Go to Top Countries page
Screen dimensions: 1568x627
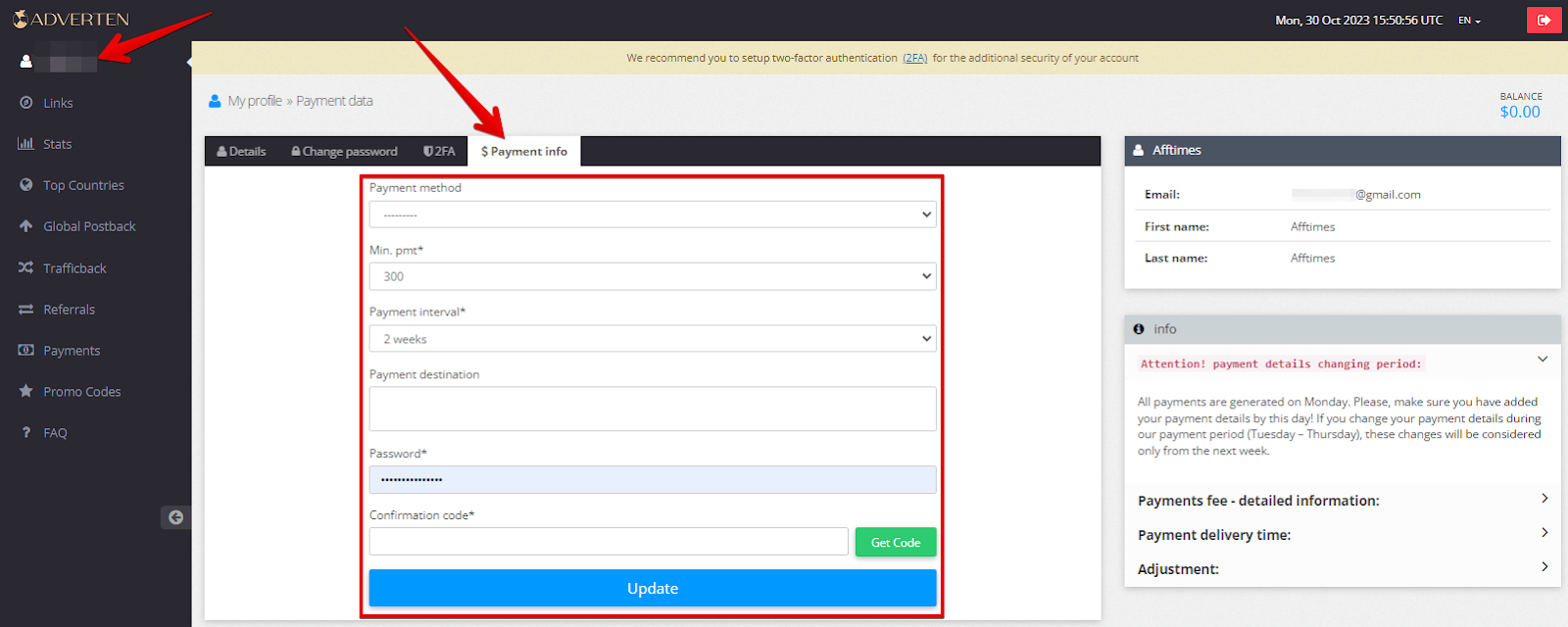click(x=83, y=185)
